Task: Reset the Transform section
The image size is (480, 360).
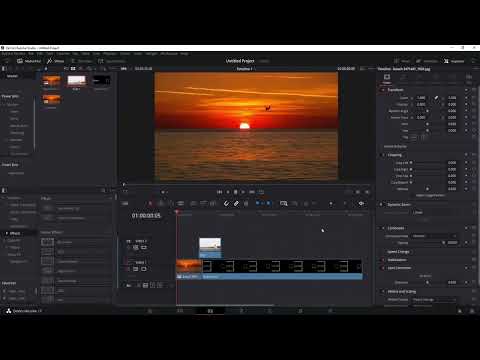Action: (x=474, y=90)
